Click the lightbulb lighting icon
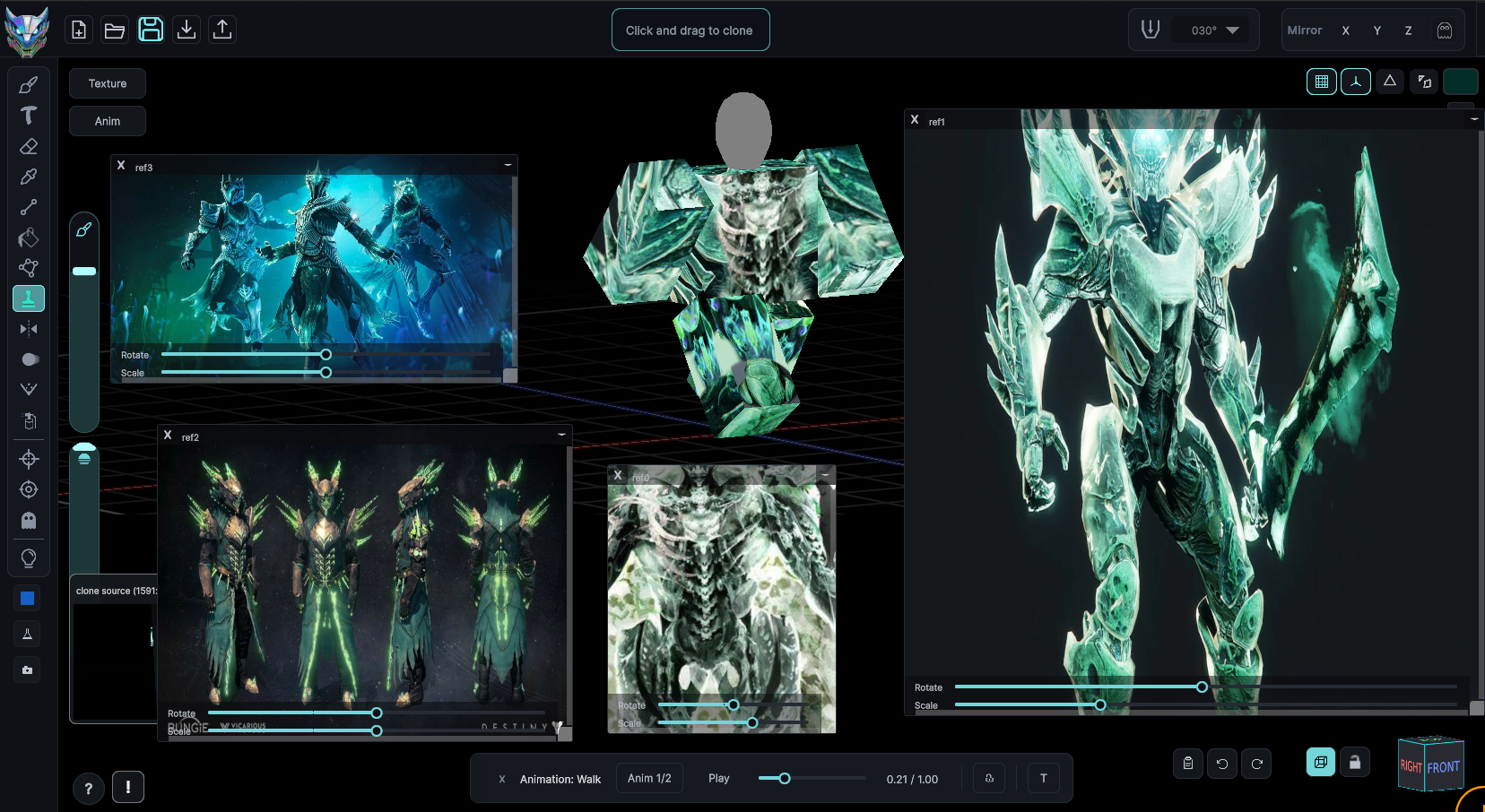The height and width of the screenshot is (812, 1485). (x=29, y=558)
